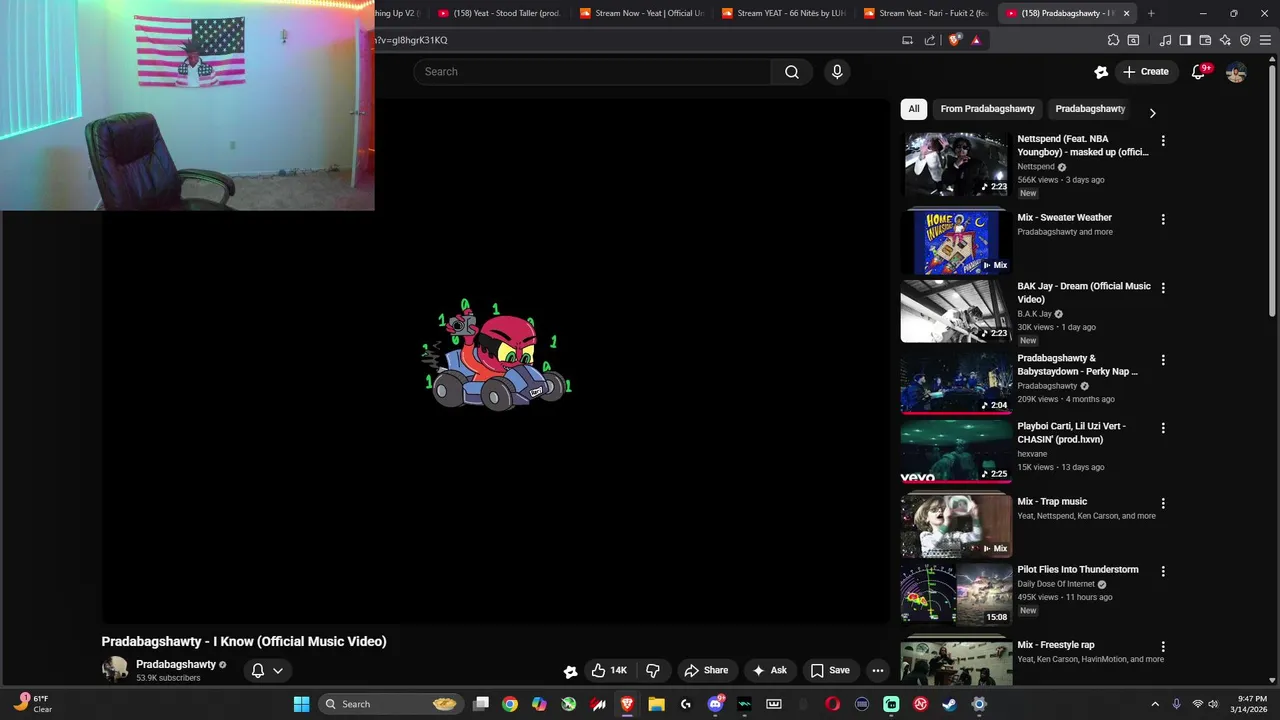Image resolution: width=1280 pixels, height=720 pixels.
Task: Open Pradabagshawty channel name link
Action: [x=176, y=664]
